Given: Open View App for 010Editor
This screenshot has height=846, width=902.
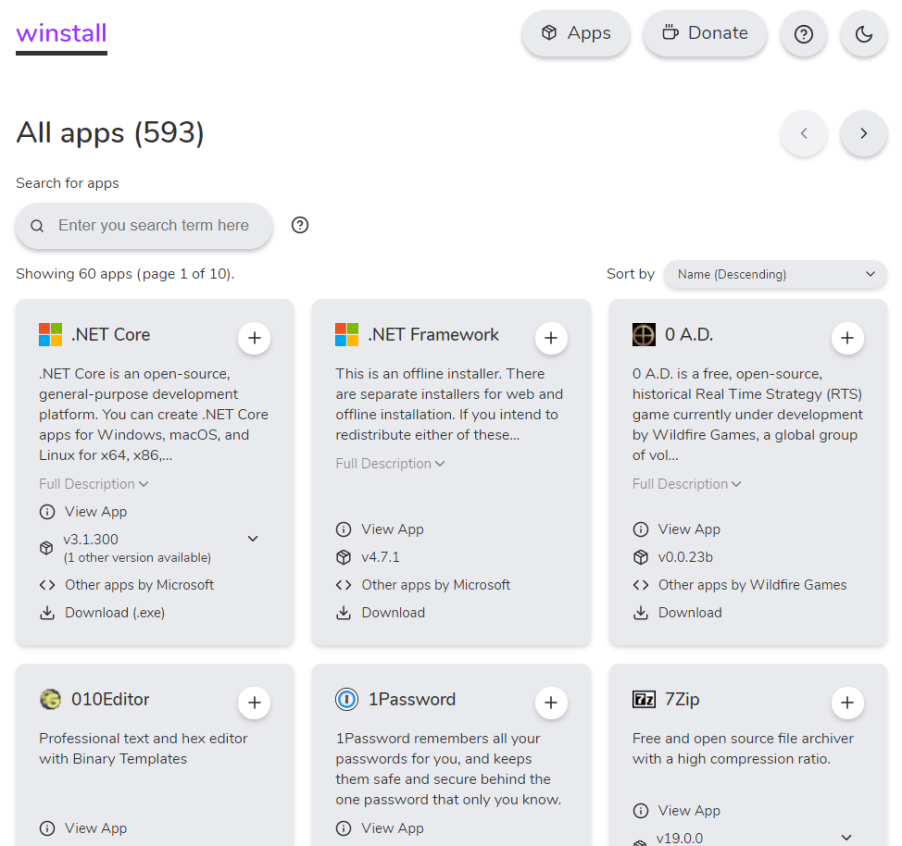Looking at the screenshot, I should pos(83,828).
